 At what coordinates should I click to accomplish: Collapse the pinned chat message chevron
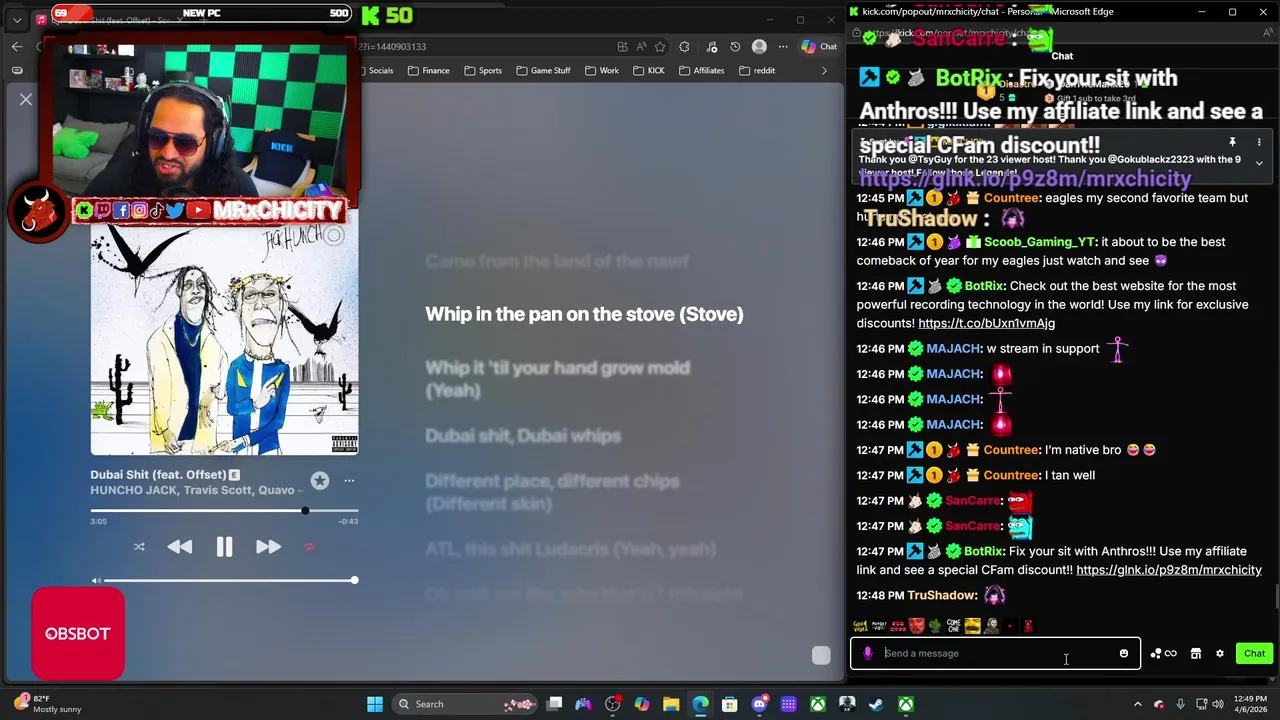1259,163
